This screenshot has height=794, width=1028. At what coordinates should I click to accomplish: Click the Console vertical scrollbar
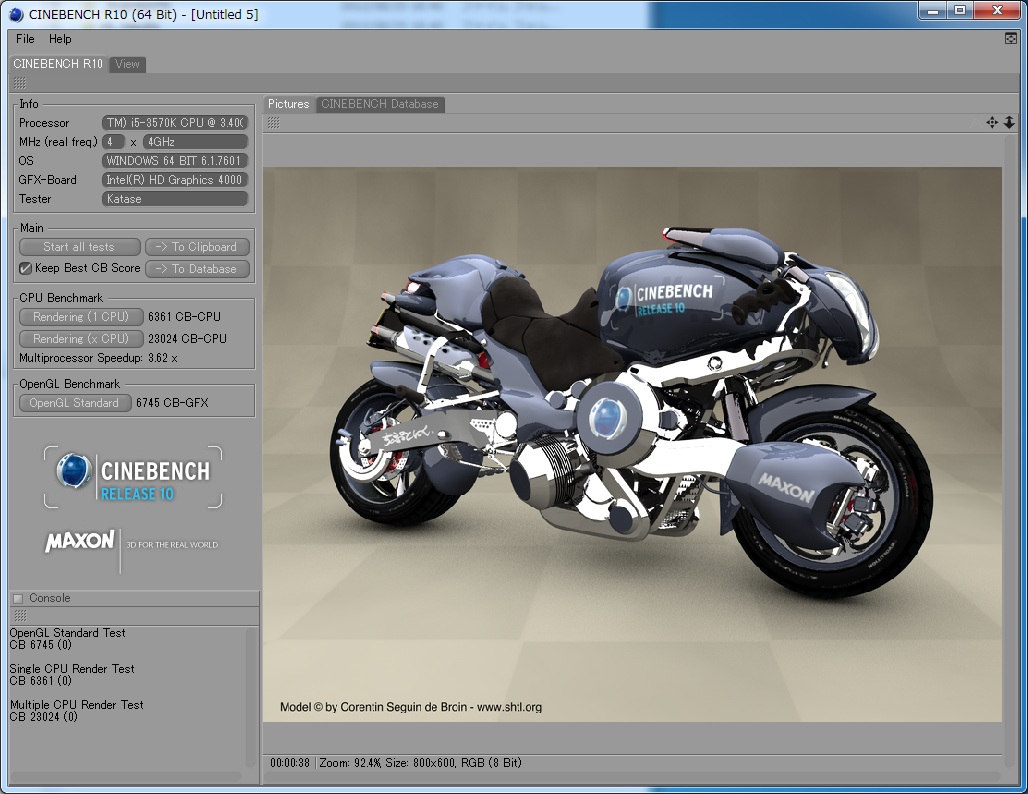(x=251, y=696)
